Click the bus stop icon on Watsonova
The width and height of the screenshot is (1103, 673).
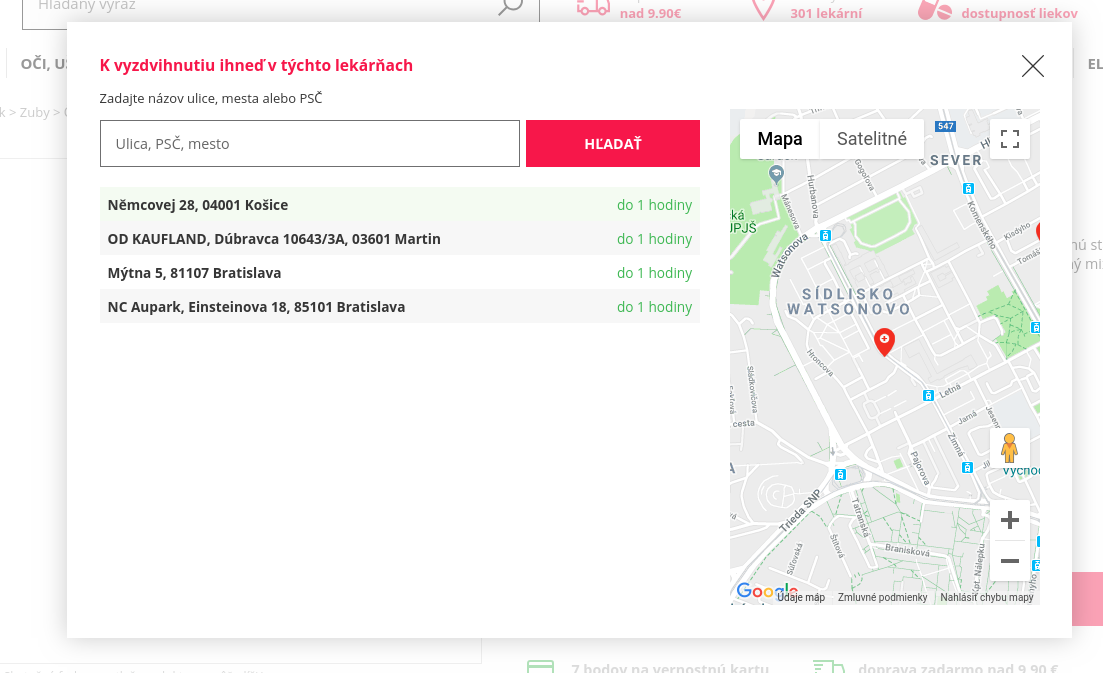coord(826,236)
